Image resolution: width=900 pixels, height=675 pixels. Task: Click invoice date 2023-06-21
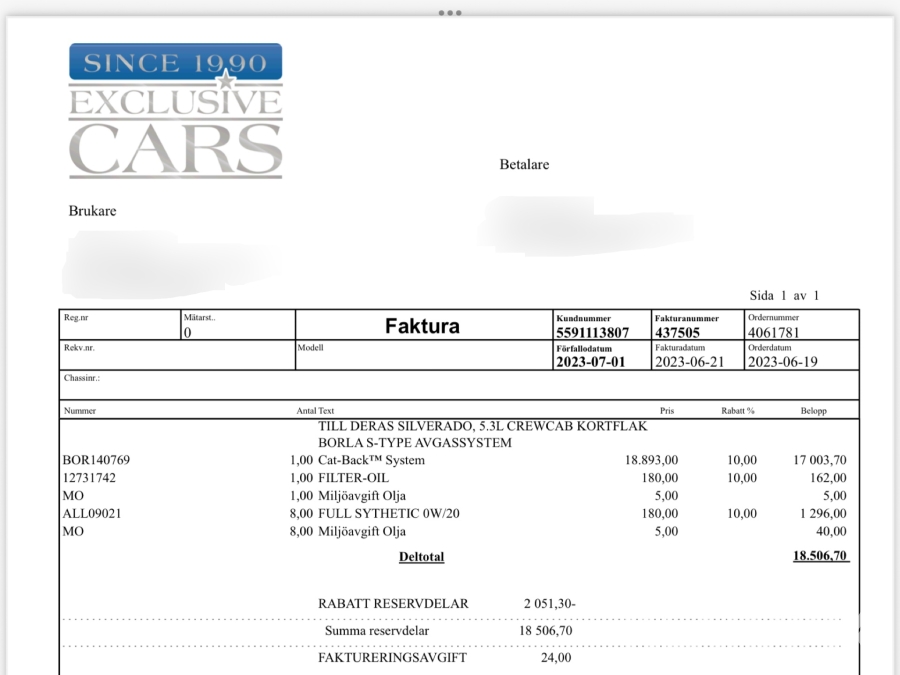click(690, 362)
